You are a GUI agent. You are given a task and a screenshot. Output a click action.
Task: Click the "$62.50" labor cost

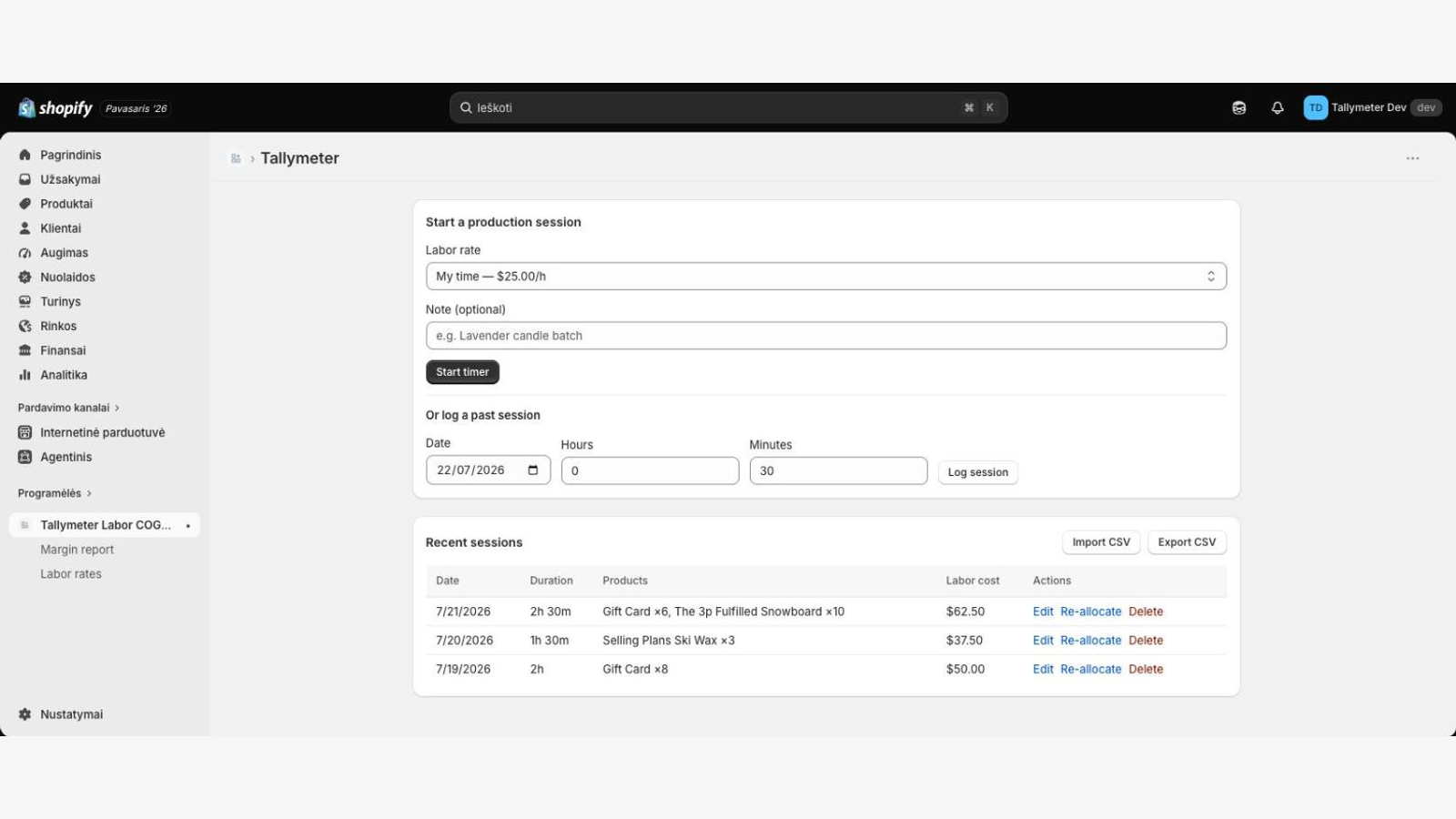point(966,612)
